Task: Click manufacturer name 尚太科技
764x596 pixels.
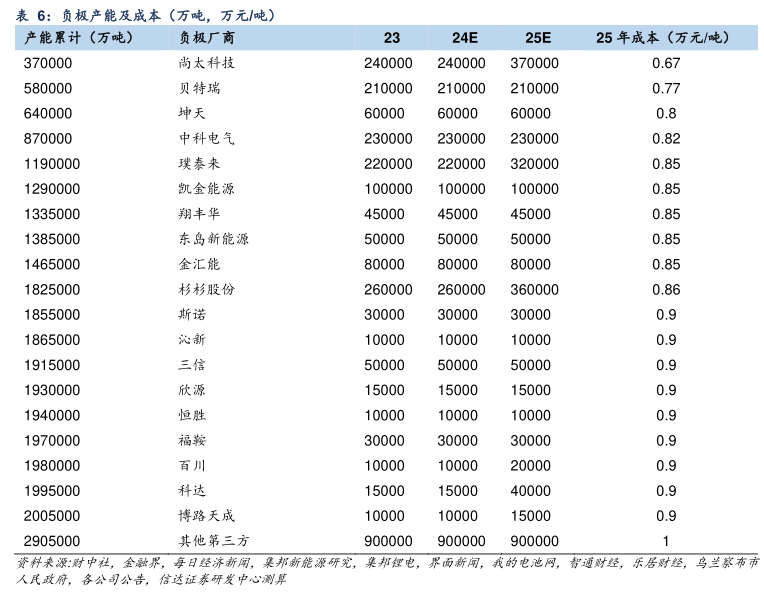Action: click(x=207, y=63)
